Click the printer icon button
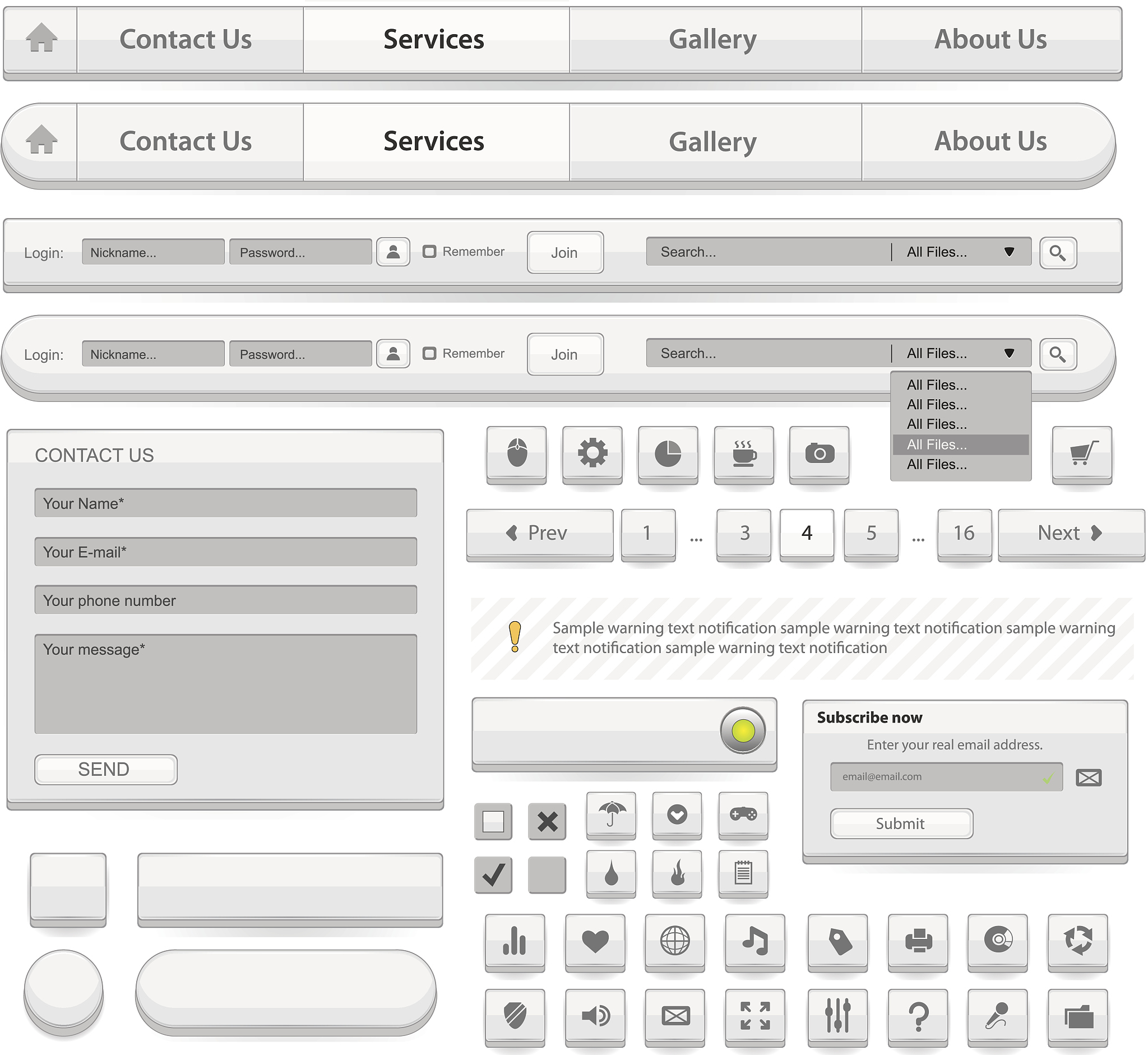 918,941
